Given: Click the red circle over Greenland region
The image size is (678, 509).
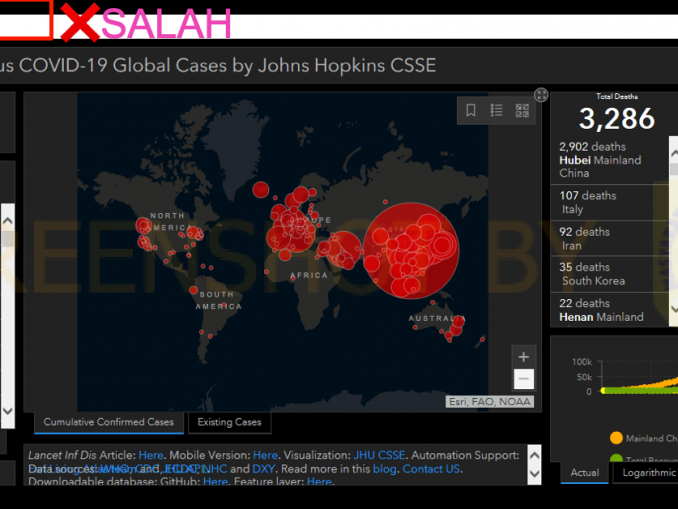Looking at the screenshot, I should 261,189.
